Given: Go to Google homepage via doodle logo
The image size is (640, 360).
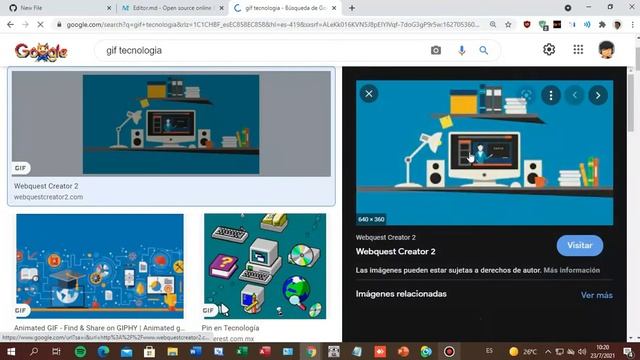Looking at the screenshot, I should click(41, 51).
